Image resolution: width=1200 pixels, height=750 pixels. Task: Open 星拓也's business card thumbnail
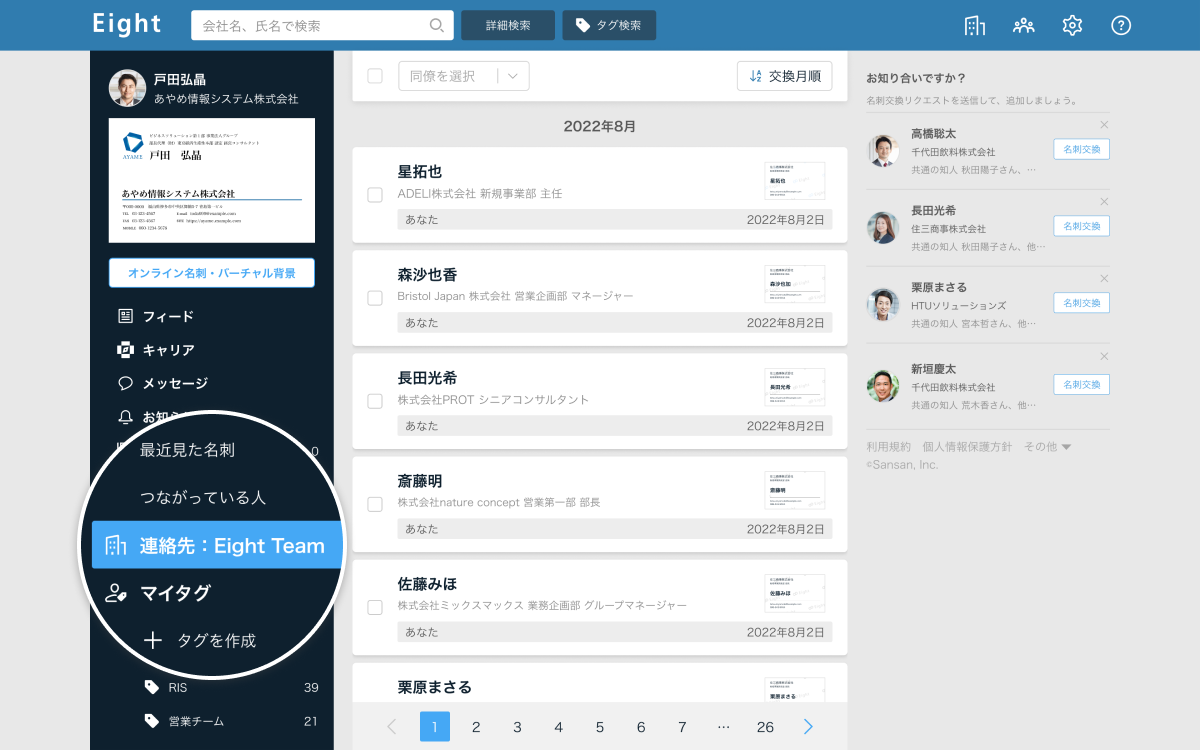795,181
